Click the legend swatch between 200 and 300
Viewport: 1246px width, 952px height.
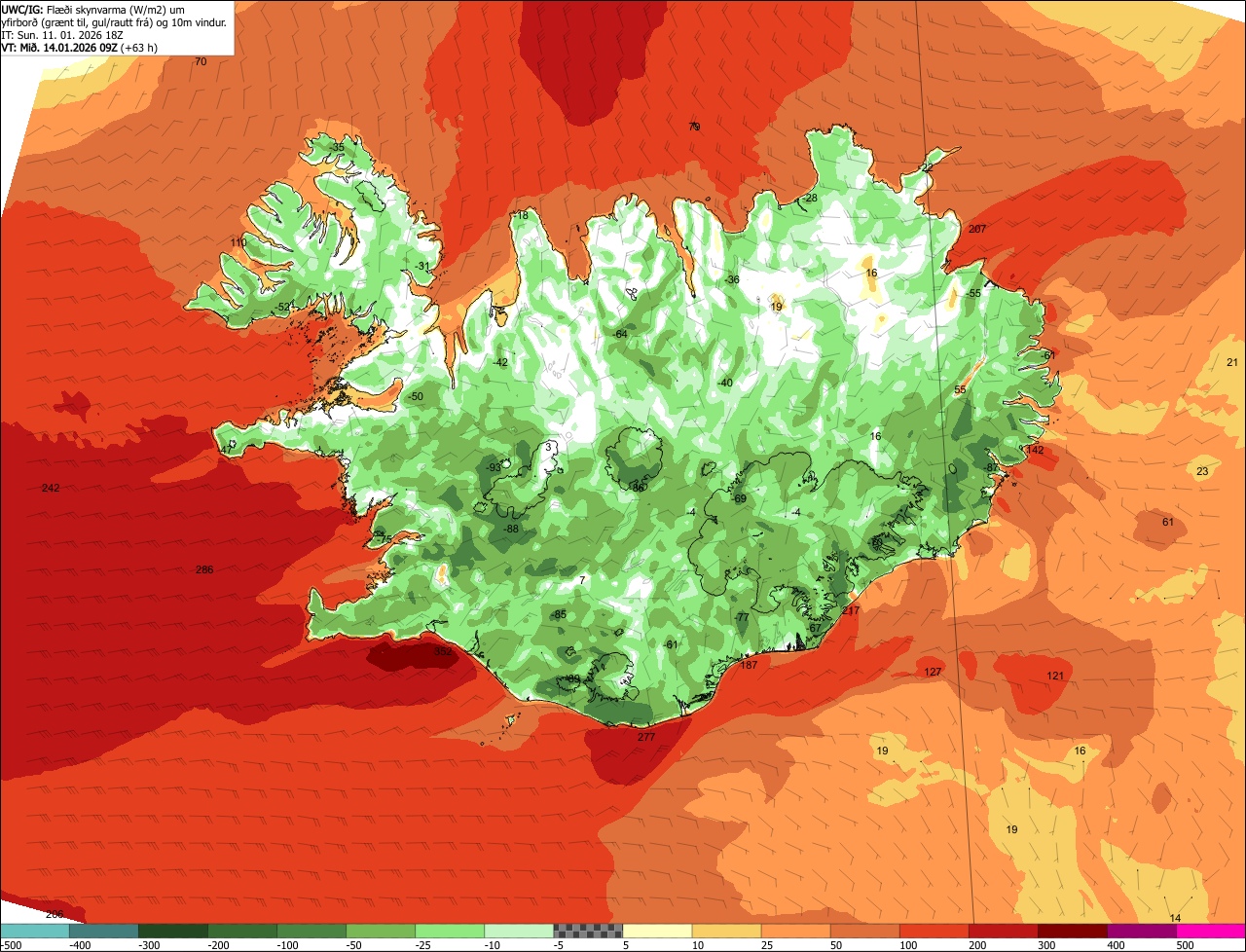pos(1002,931)
